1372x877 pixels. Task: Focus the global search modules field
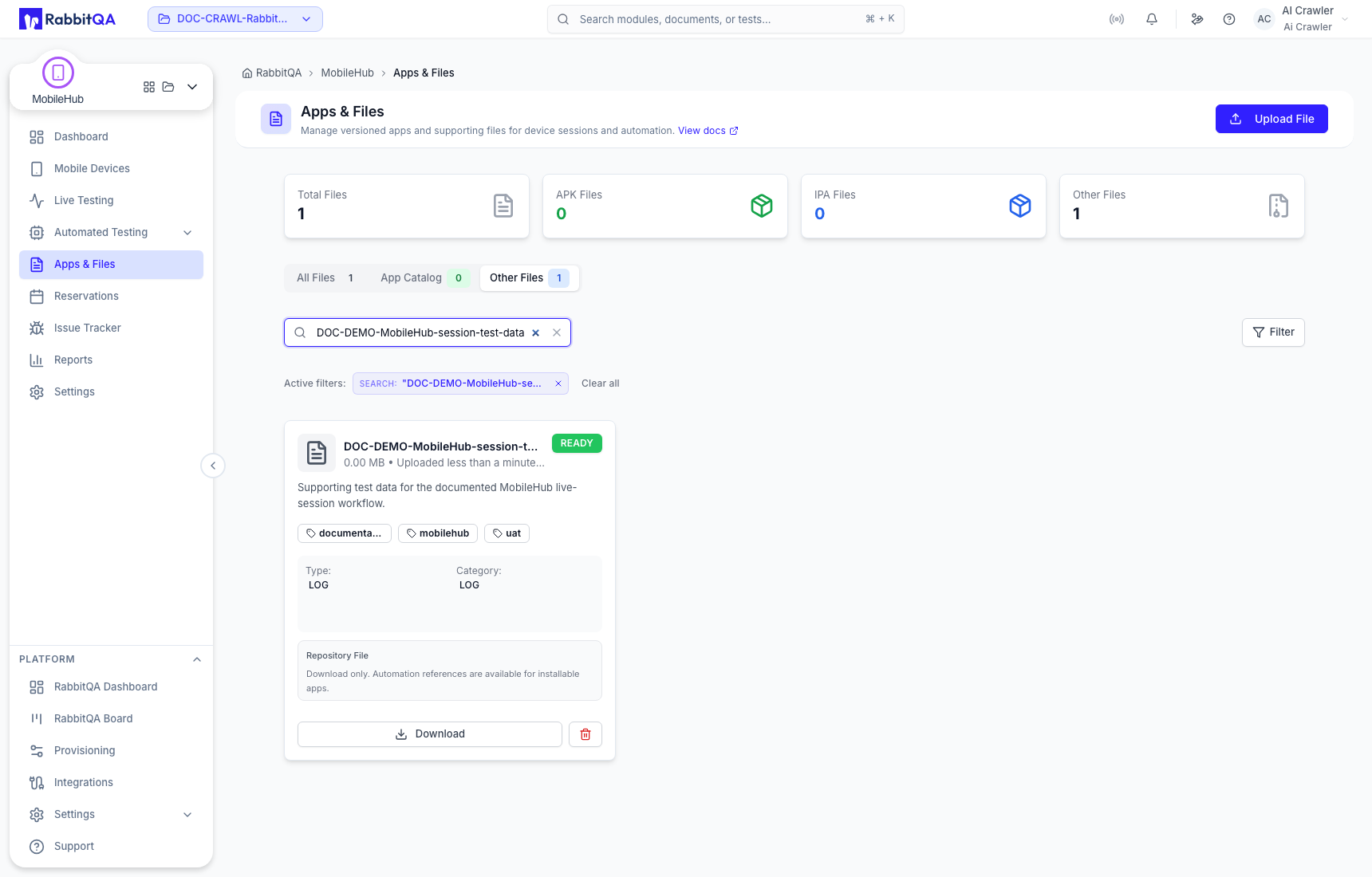point(726,19)
